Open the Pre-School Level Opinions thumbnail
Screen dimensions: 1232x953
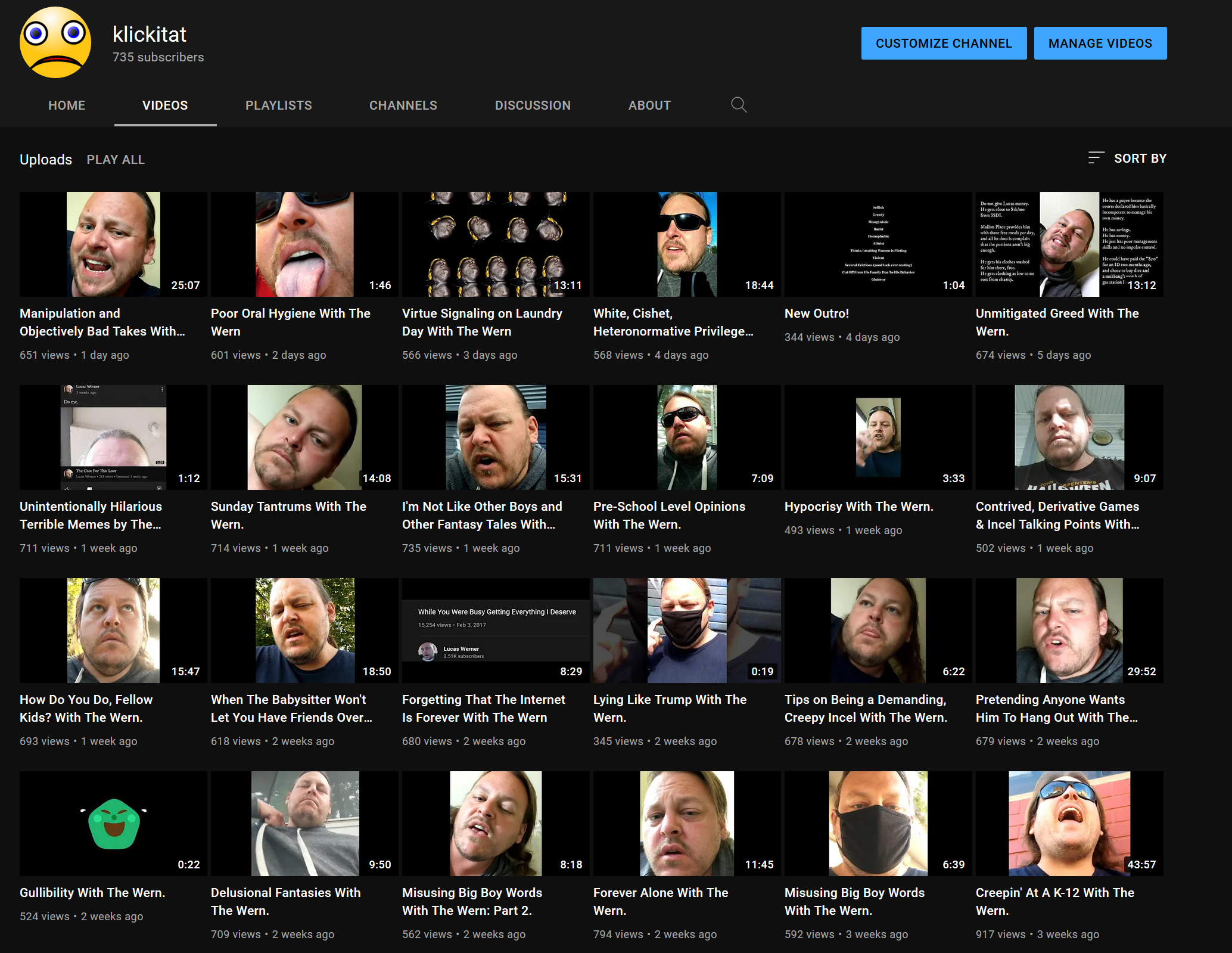coord(687,437)
